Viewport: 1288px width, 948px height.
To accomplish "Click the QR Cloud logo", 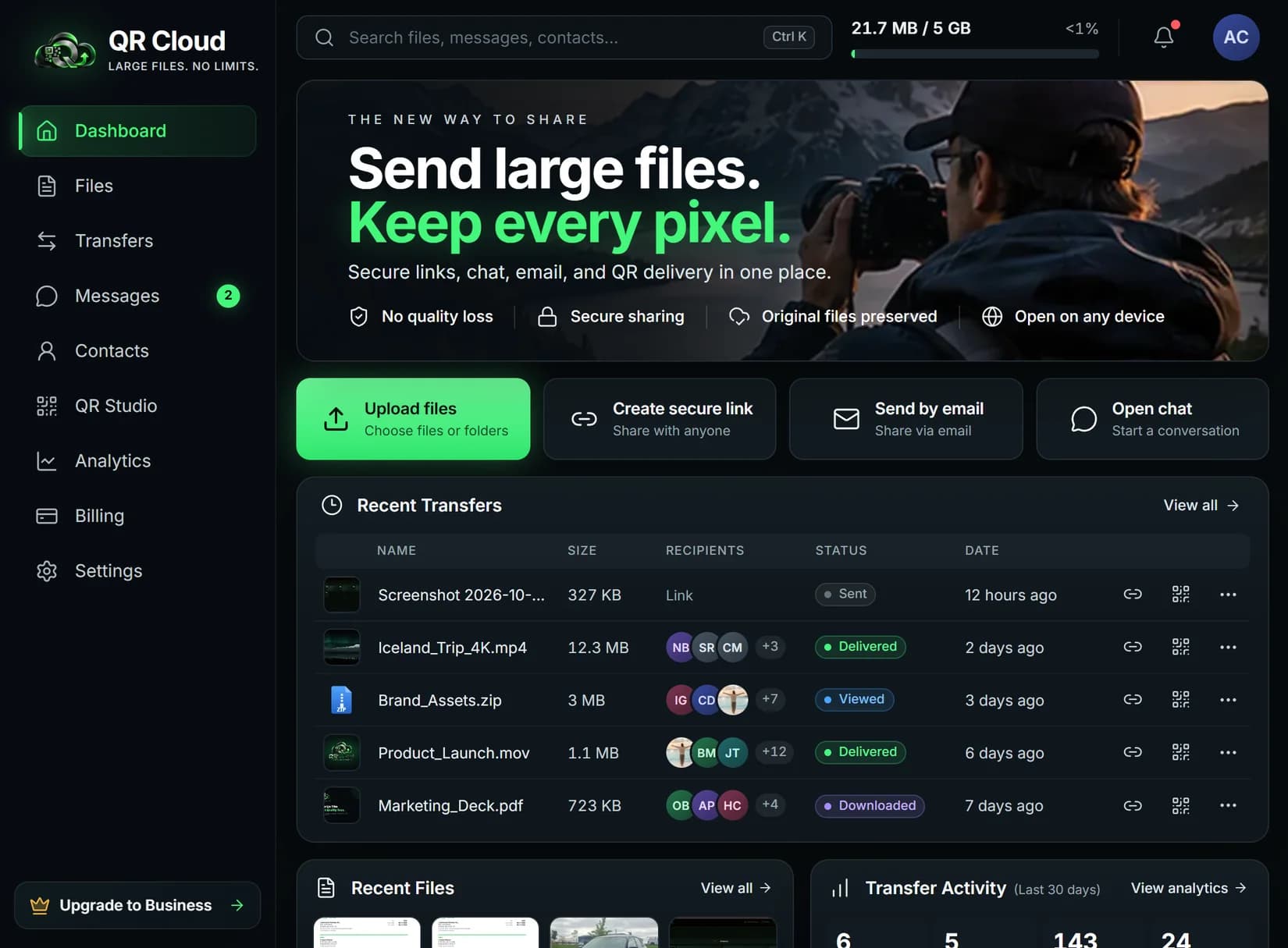I will 65,51.
